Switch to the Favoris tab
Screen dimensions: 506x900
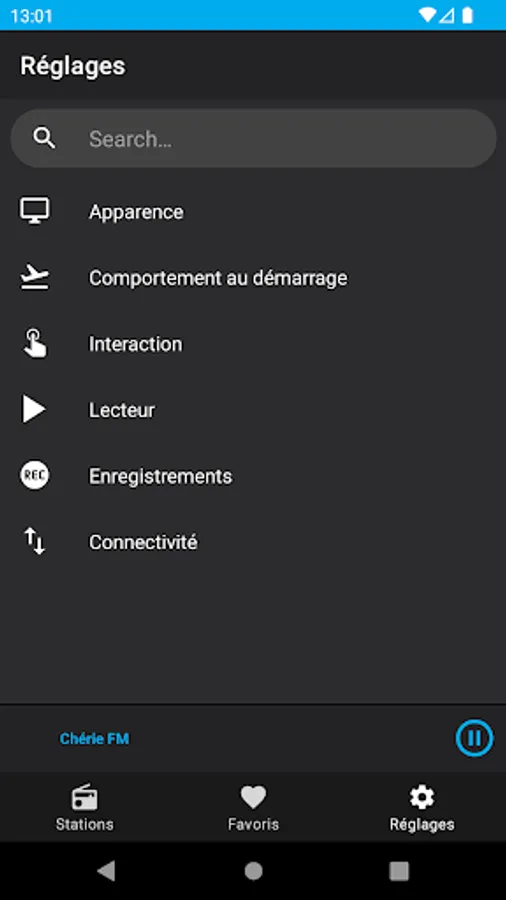253,808
